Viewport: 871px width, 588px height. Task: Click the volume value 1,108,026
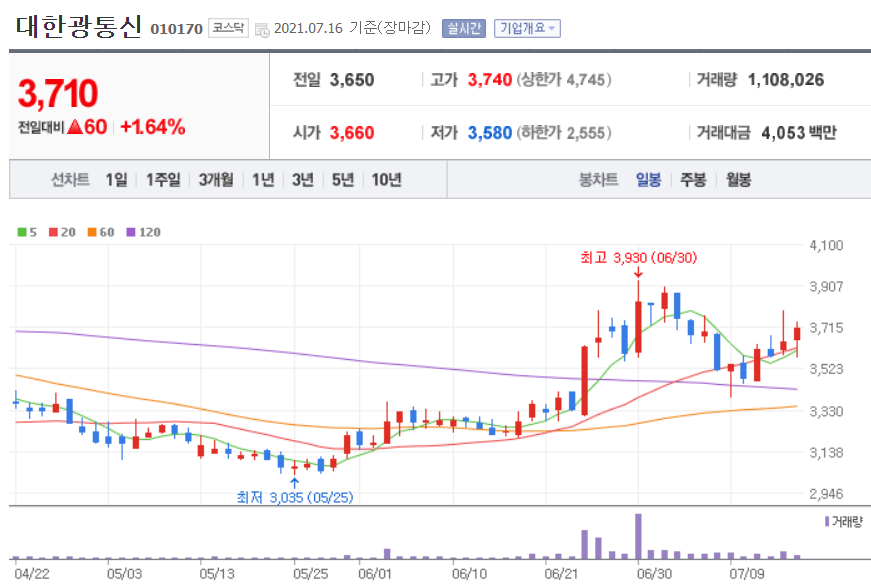(x=786, y=80)
